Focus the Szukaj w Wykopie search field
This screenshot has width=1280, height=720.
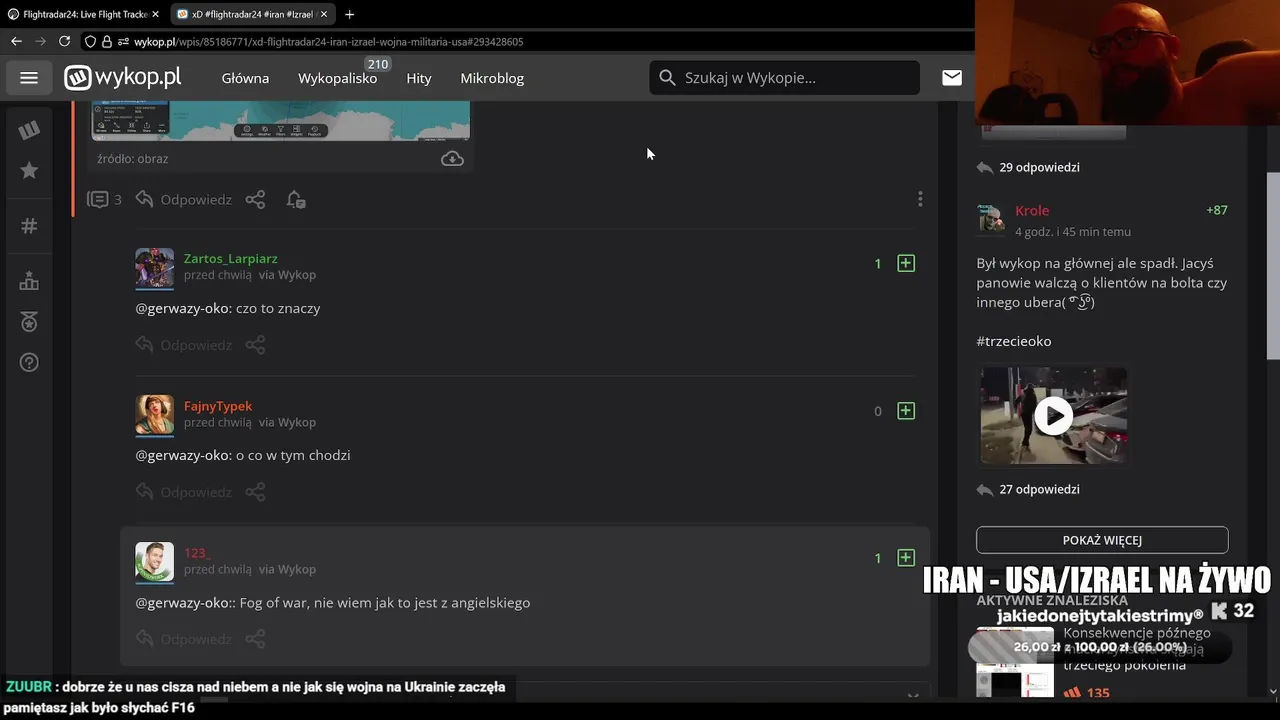pyautogui.click(x=785, y=78)
